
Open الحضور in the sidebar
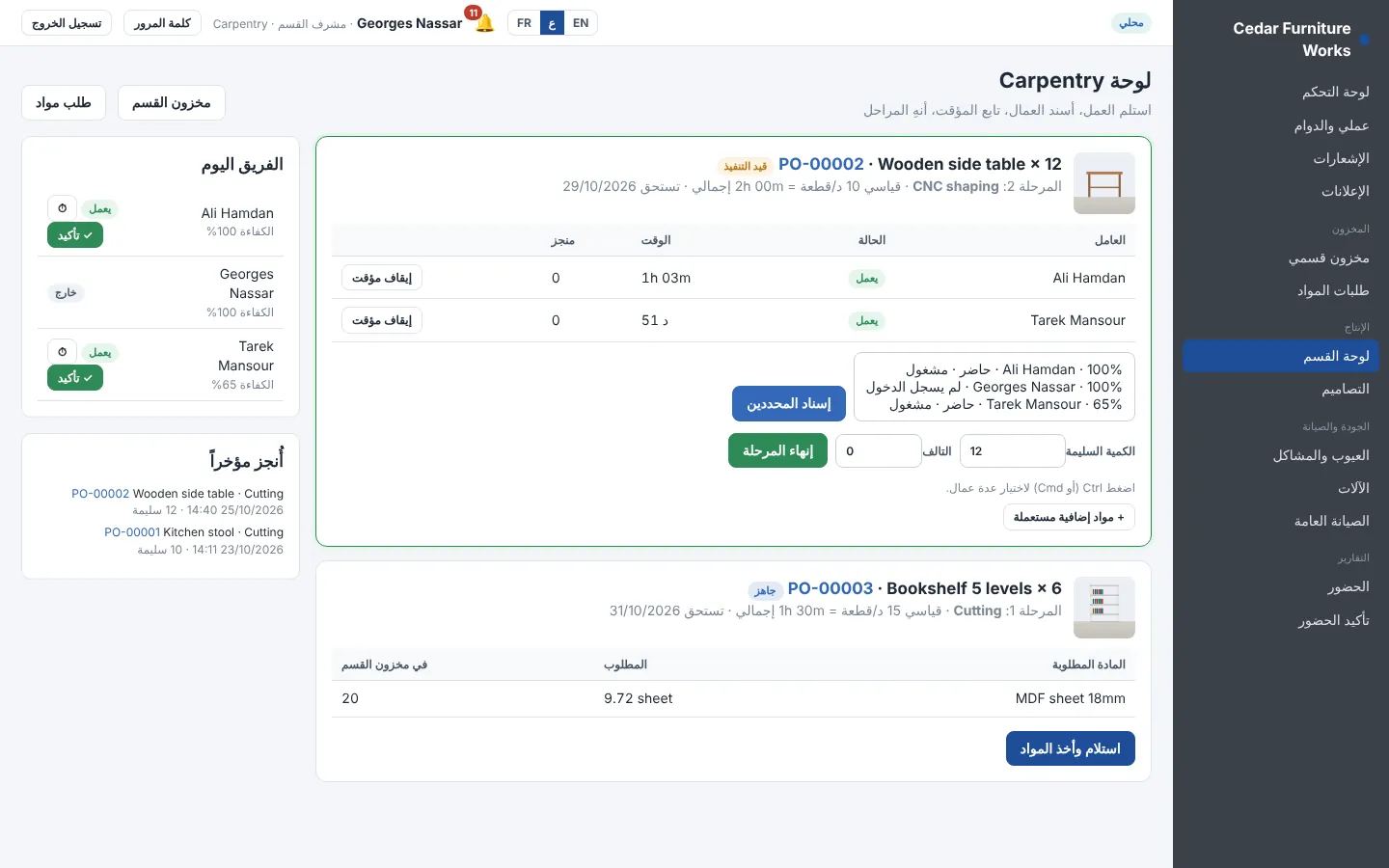[1281, 586]
